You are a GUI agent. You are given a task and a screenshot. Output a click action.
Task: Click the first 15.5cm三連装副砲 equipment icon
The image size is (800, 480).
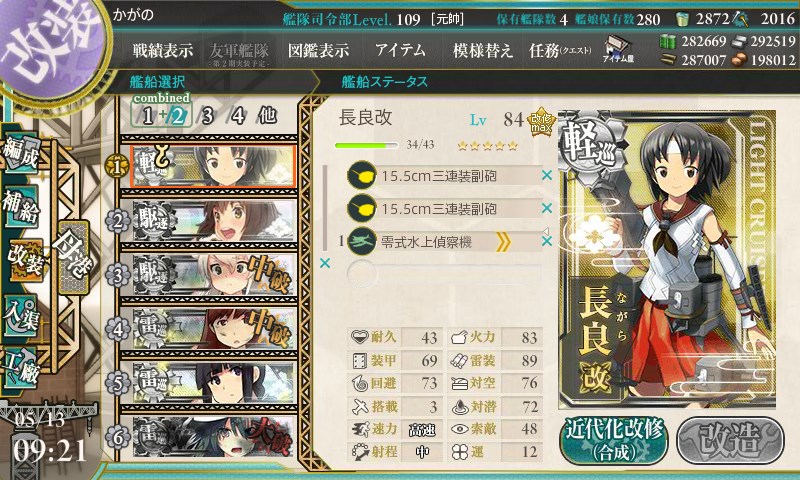pos(361,176)
